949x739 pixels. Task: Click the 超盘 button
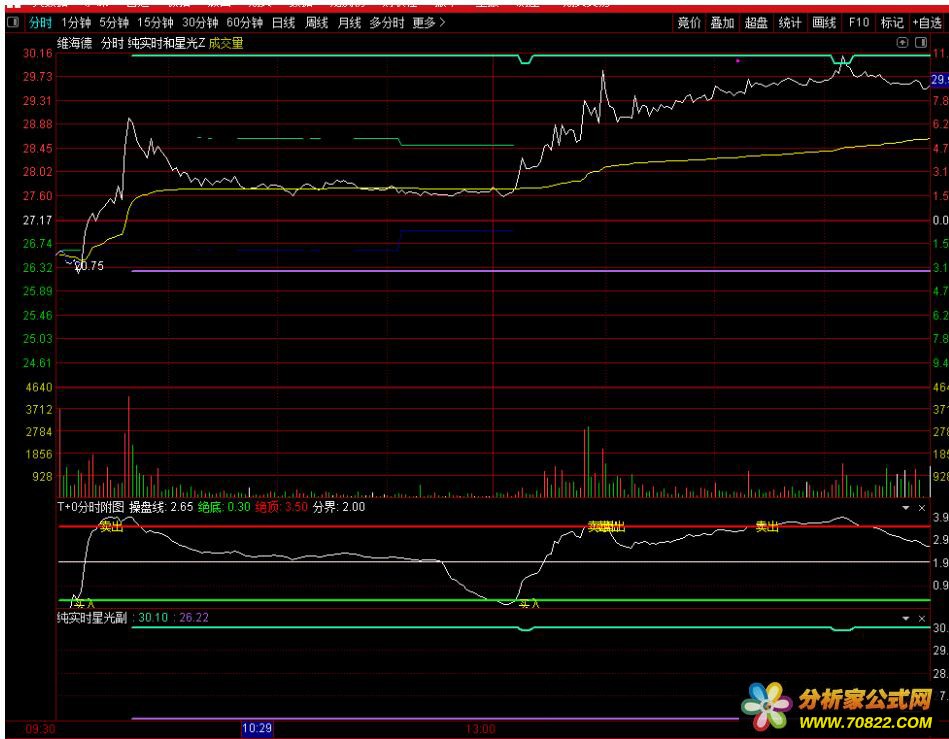[x=756, y=23]
